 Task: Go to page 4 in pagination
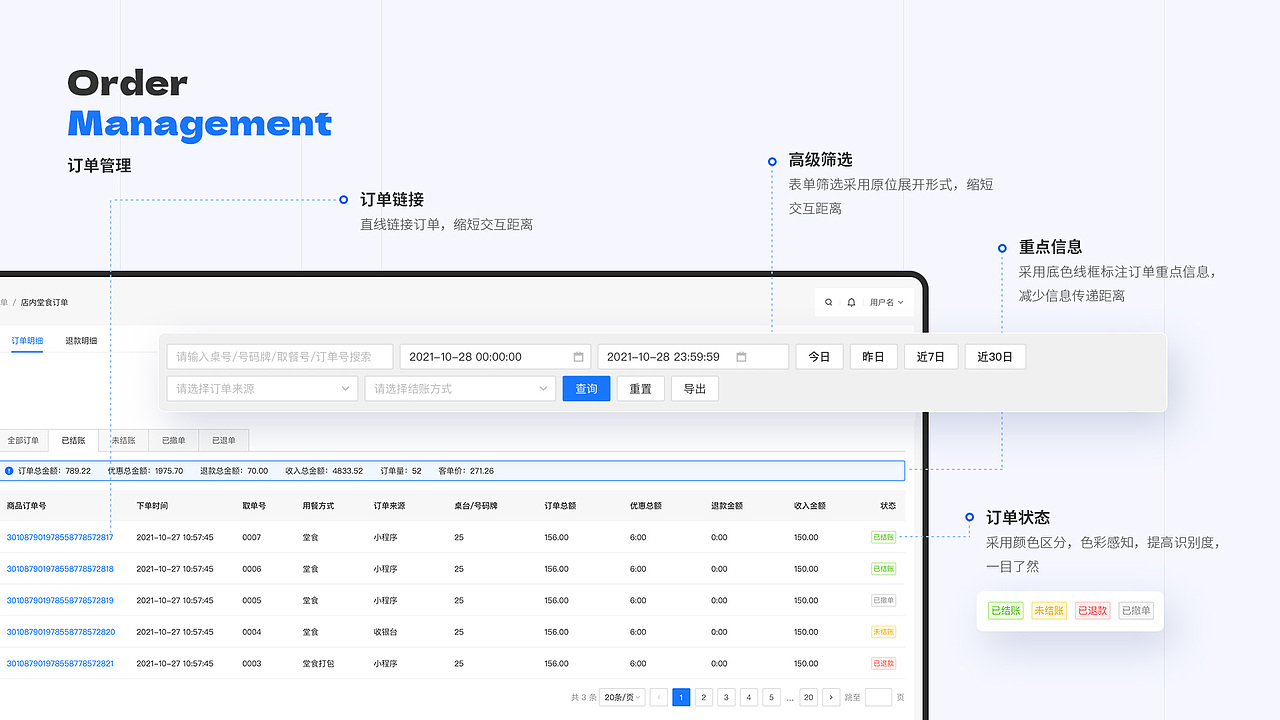pyautogui.click(x=749, y=697)
